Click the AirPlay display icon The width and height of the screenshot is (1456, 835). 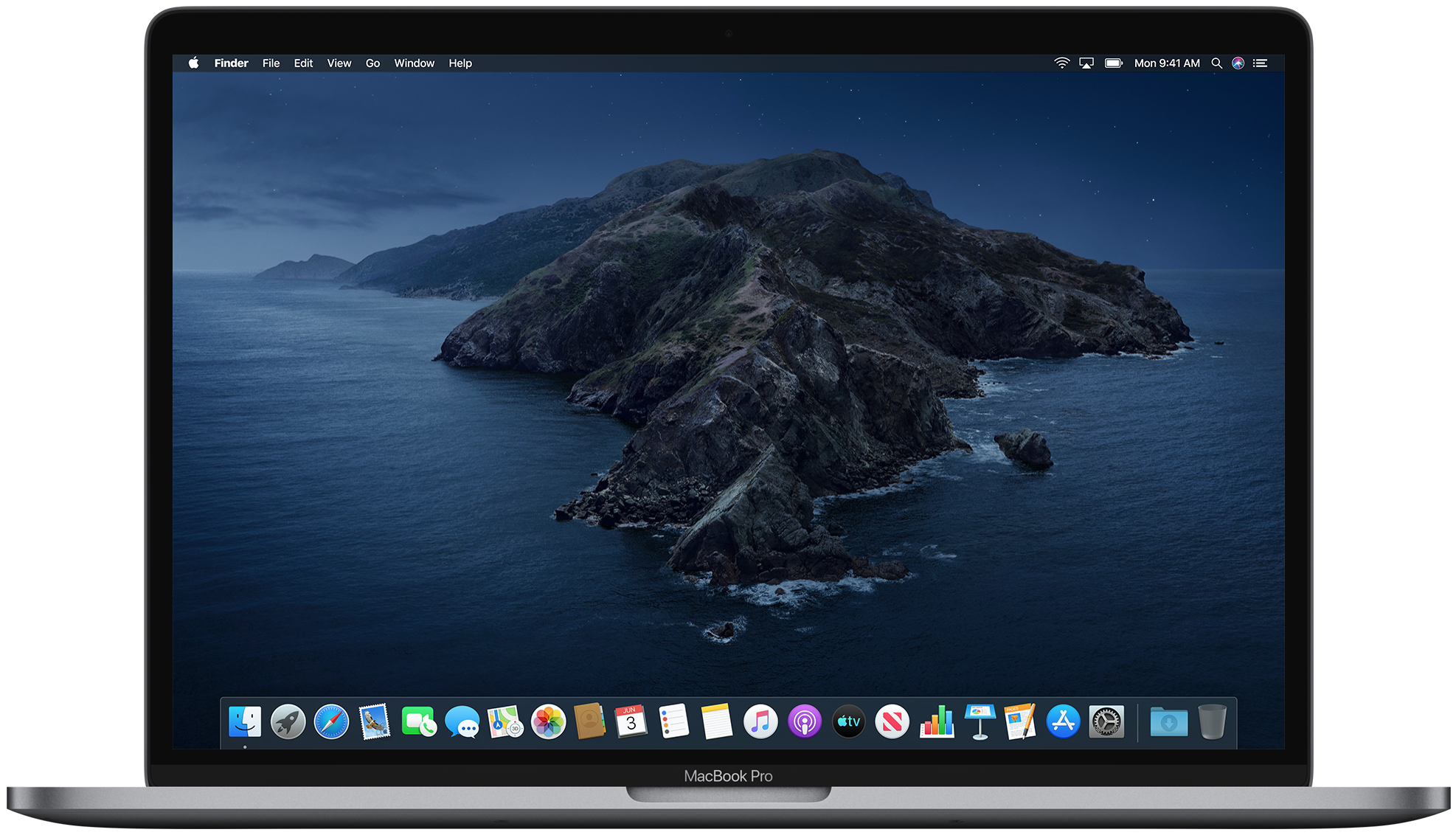coord(1086,63)
